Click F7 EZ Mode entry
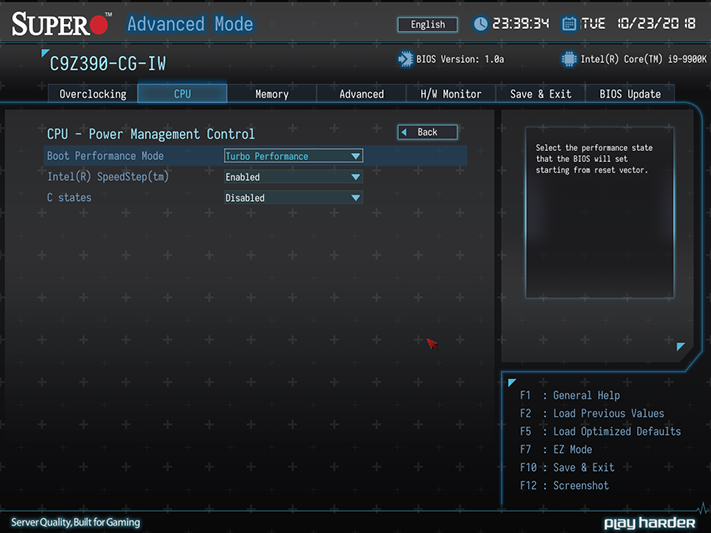711x533 pixels. pos(556,450)
